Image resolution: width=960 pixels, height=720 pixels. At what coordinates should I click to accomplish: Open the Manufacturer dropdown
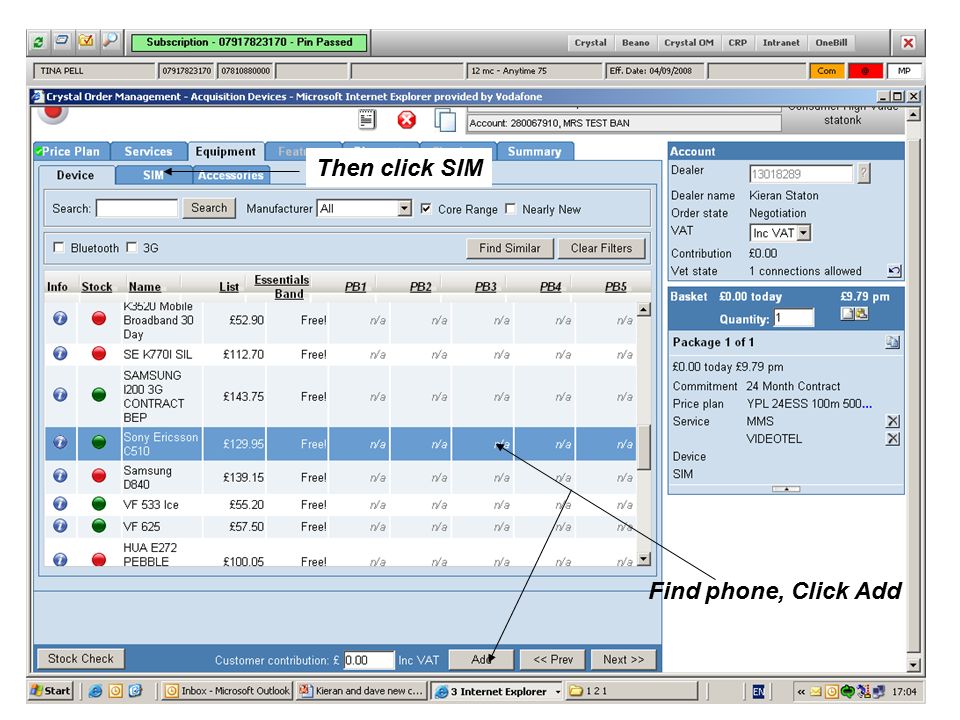(x=404, y=208)
